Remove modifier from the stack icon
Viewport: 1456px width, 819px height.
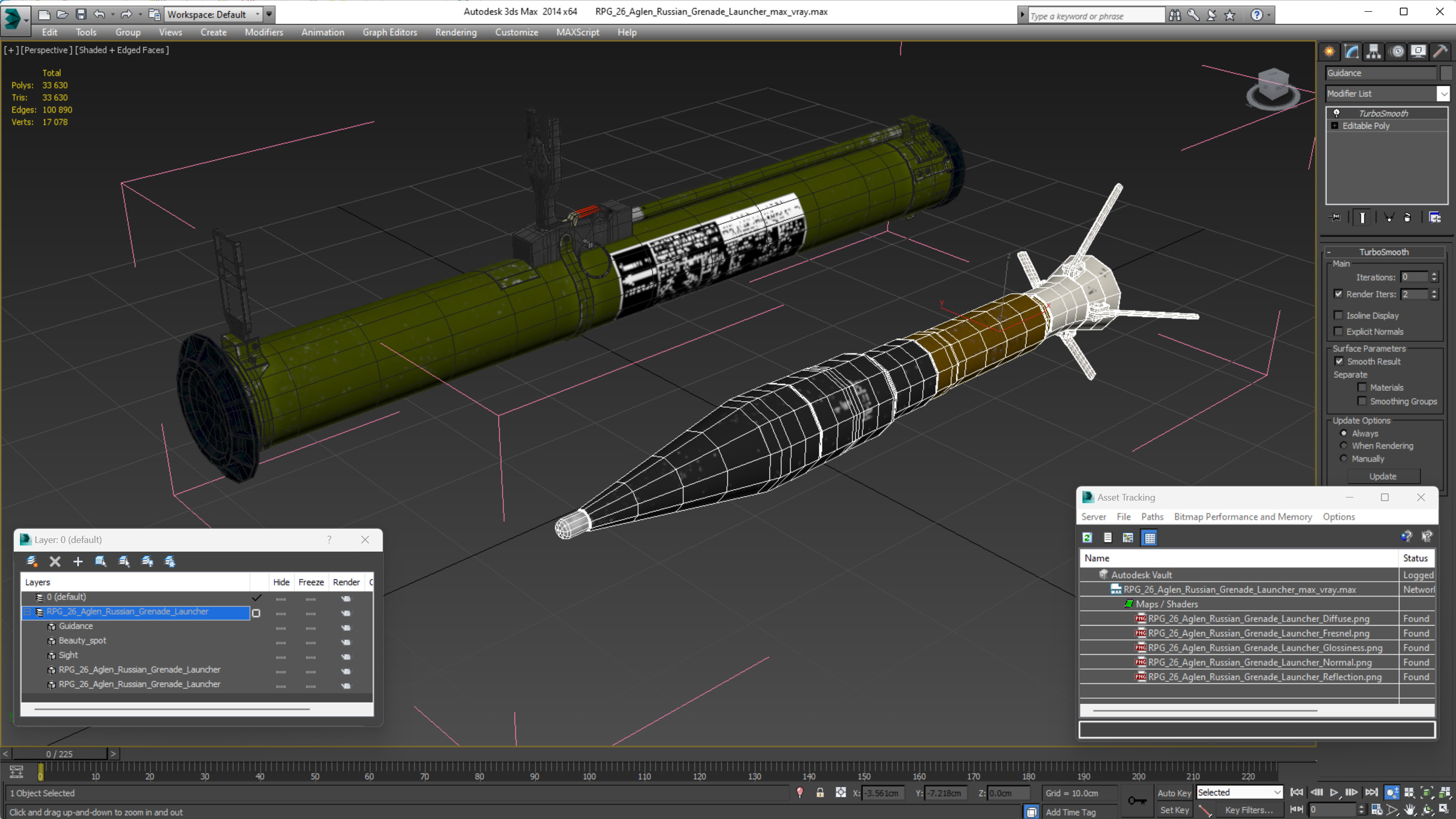click(x=1408, y=217)
